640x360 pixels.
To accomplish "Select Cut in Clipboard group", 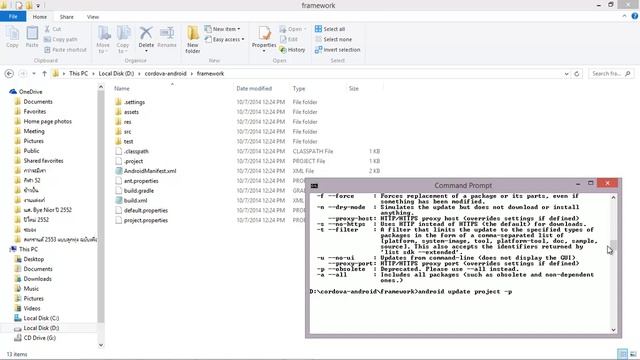I will pyautogui.click(x=53, y=29).
